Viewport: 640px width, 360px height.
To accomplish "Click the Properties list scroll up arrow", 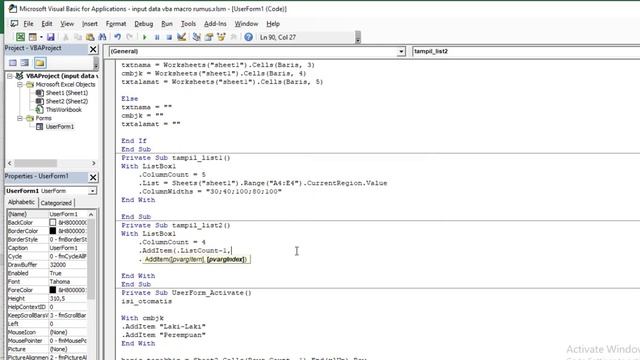I will (91, 214).
